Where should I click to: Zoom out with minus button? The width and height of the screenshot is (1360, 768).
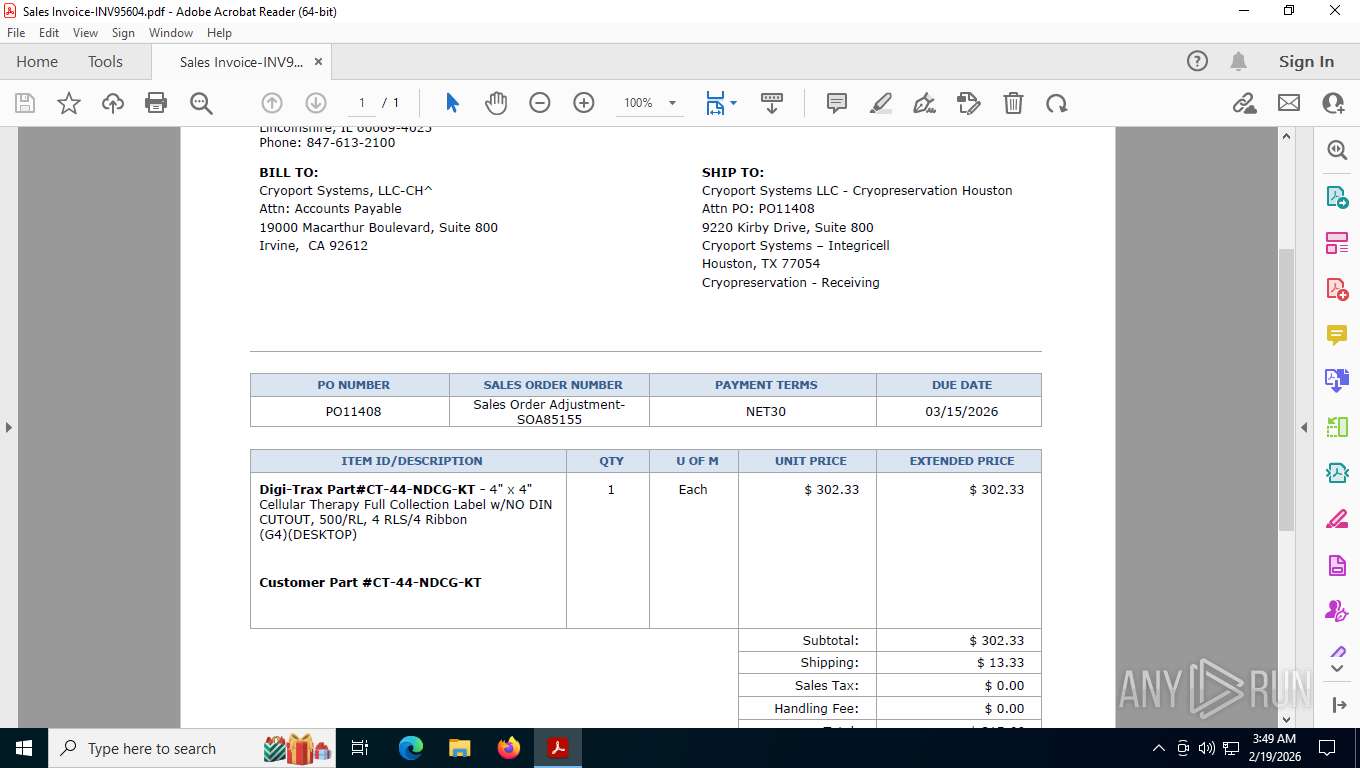[x=540, y=103]
